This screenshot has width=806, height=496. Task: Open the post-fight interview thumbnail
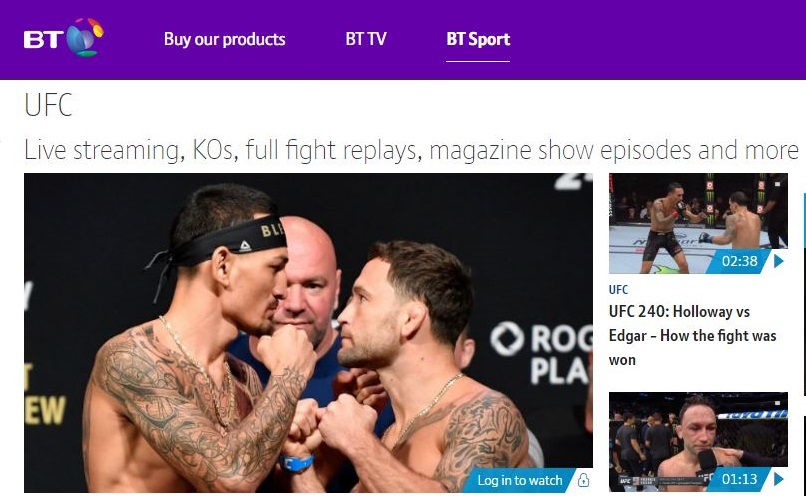pos(698,442)
